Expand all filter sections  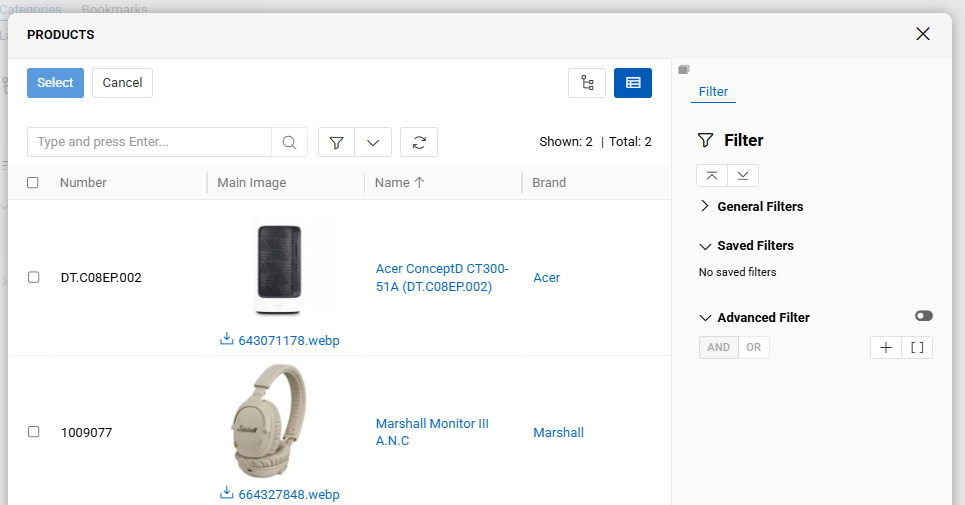pyautogui.click(x=743, y=175)
